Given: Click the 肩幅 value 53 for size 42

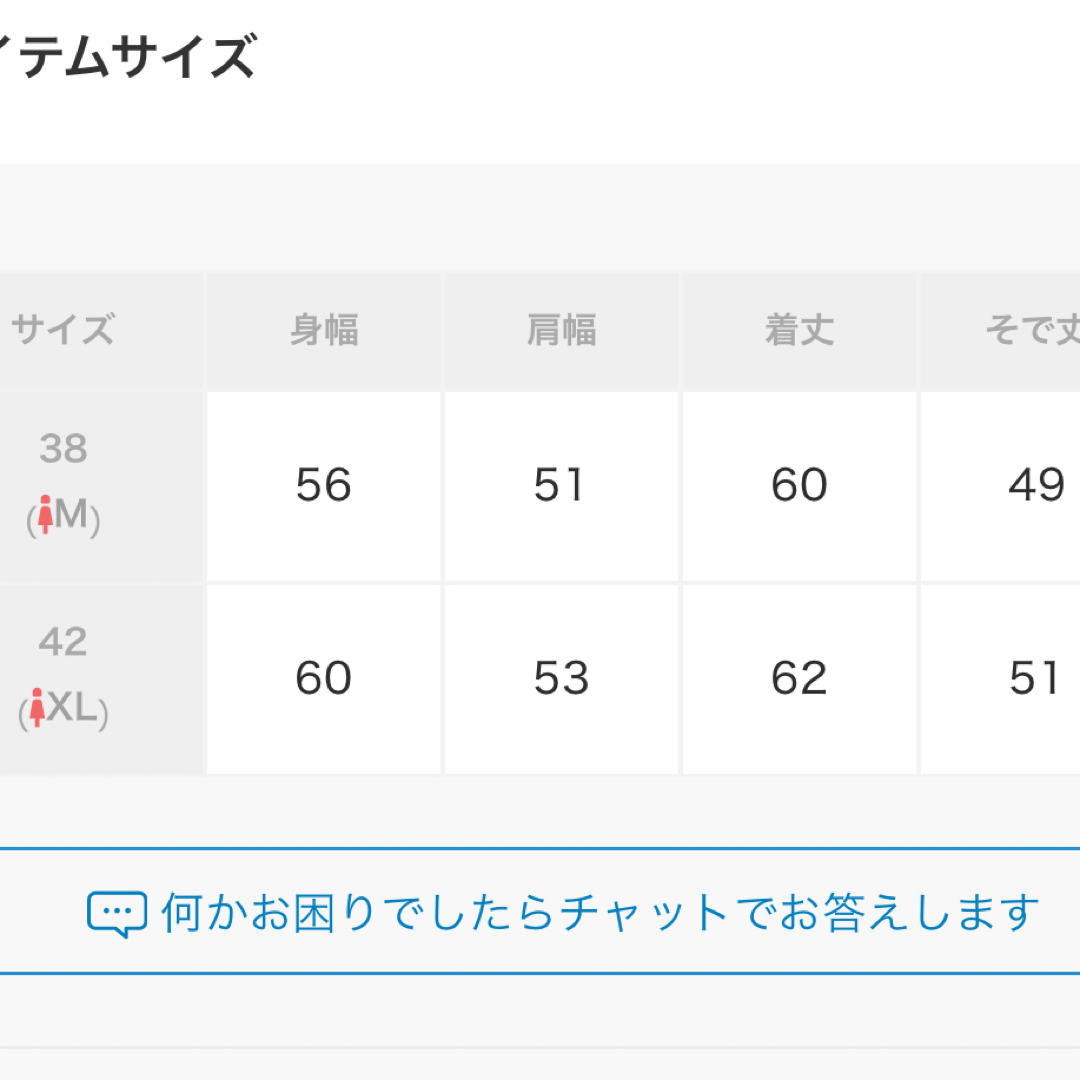Looking at the screenshot, I should [561, 680].
